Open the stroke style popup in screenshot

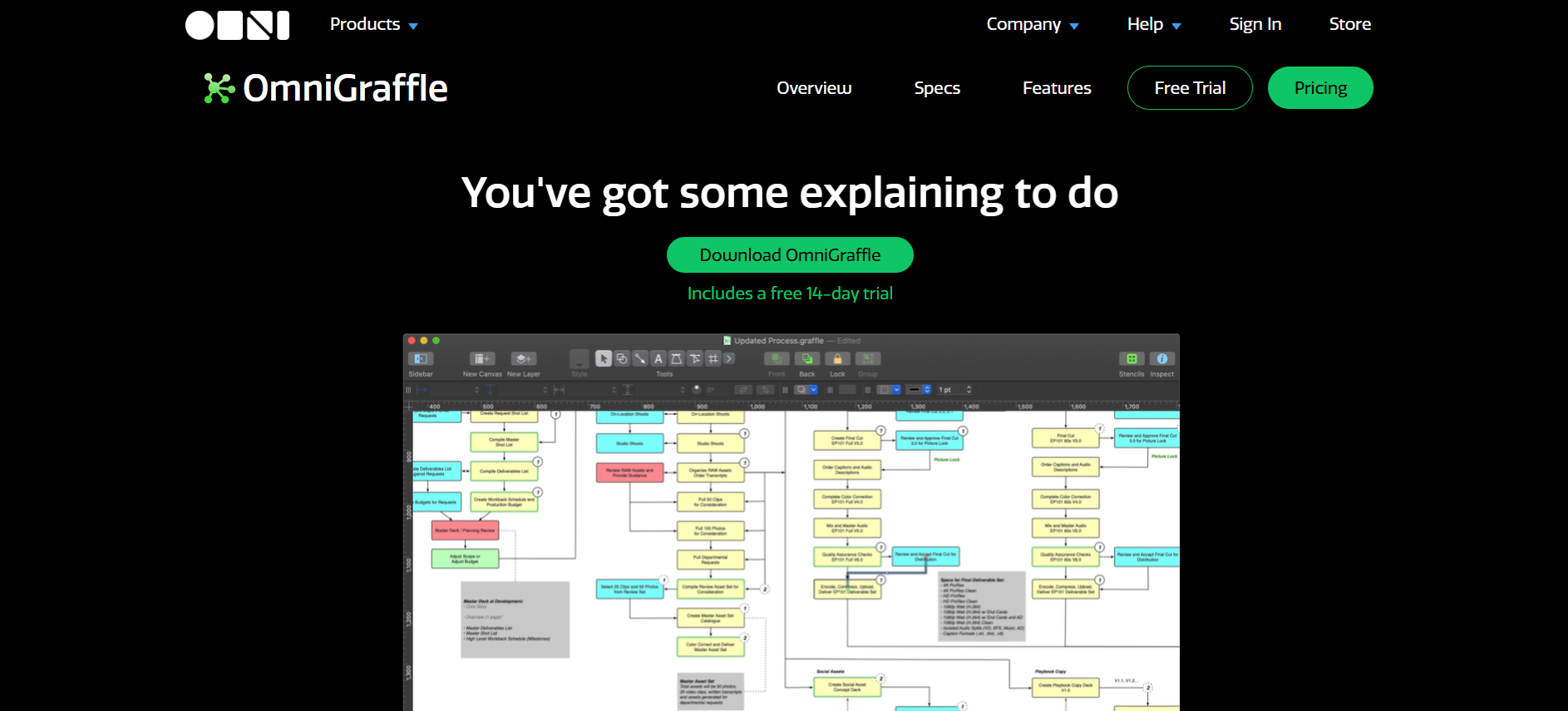[x=890, y=389]
